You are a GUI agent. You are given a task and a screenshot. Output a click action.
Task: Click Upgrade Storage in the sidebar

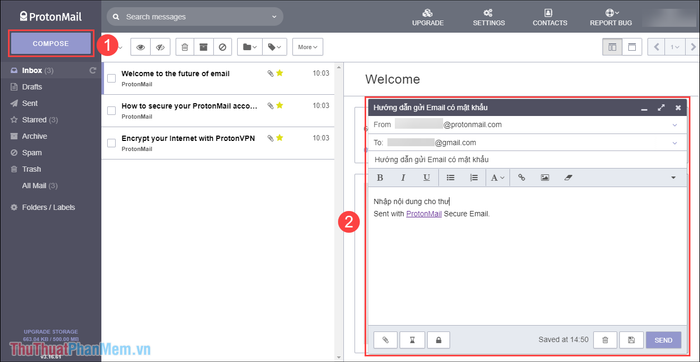click(x=50, y=332)
